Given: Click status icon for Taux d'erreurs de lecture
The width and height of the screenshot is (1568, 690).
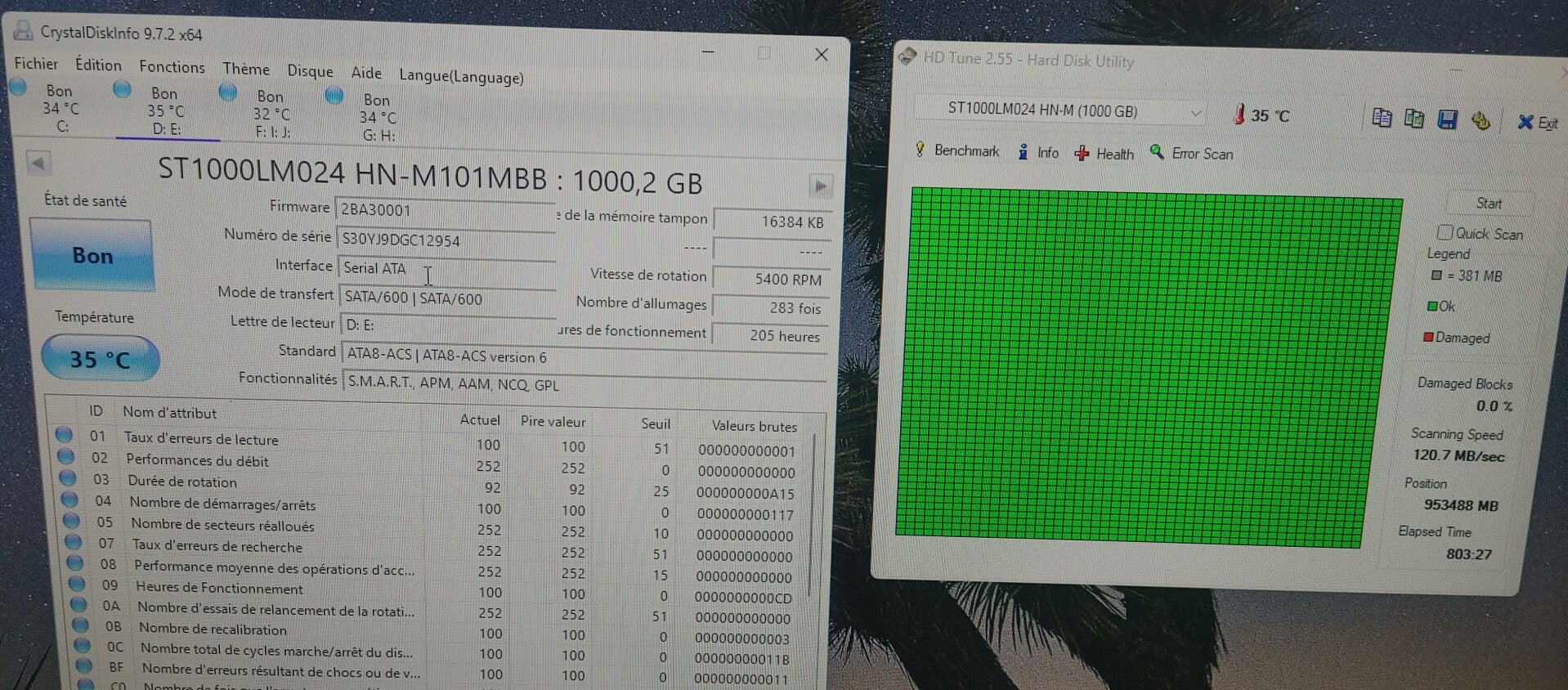Looking at the screenshot, I should coord(65,435).
